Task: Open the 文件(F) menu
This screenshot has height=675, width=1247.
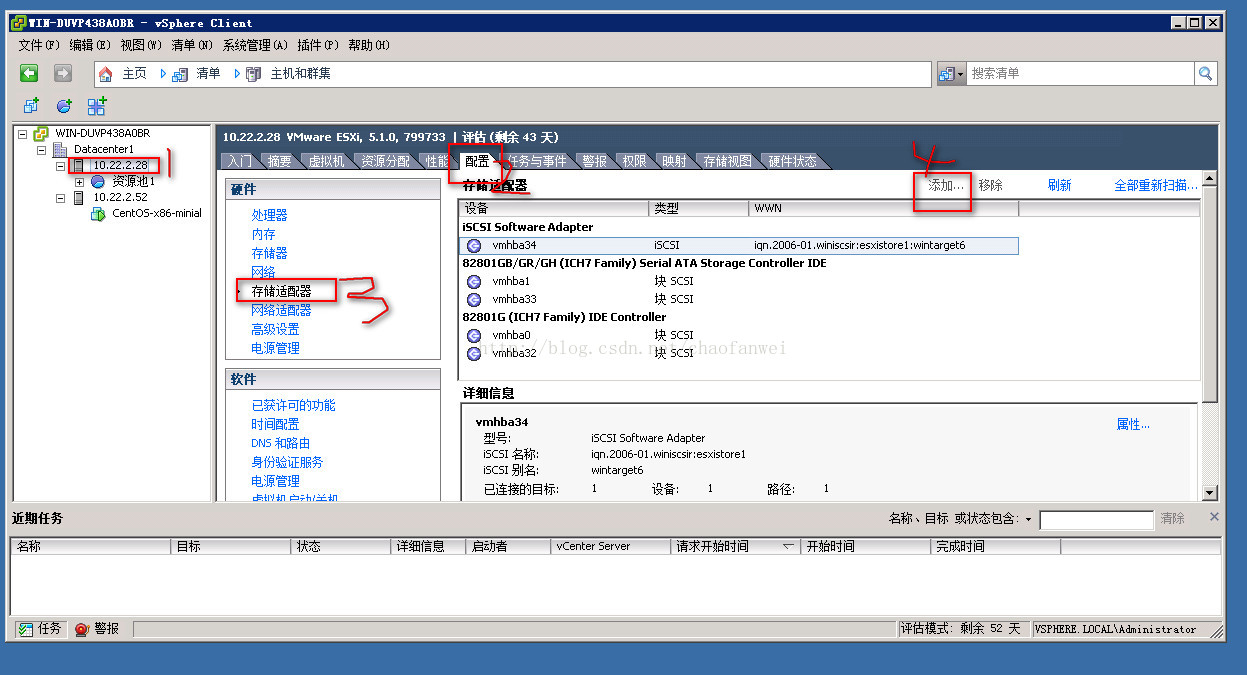Action: (x=39, y=45)
